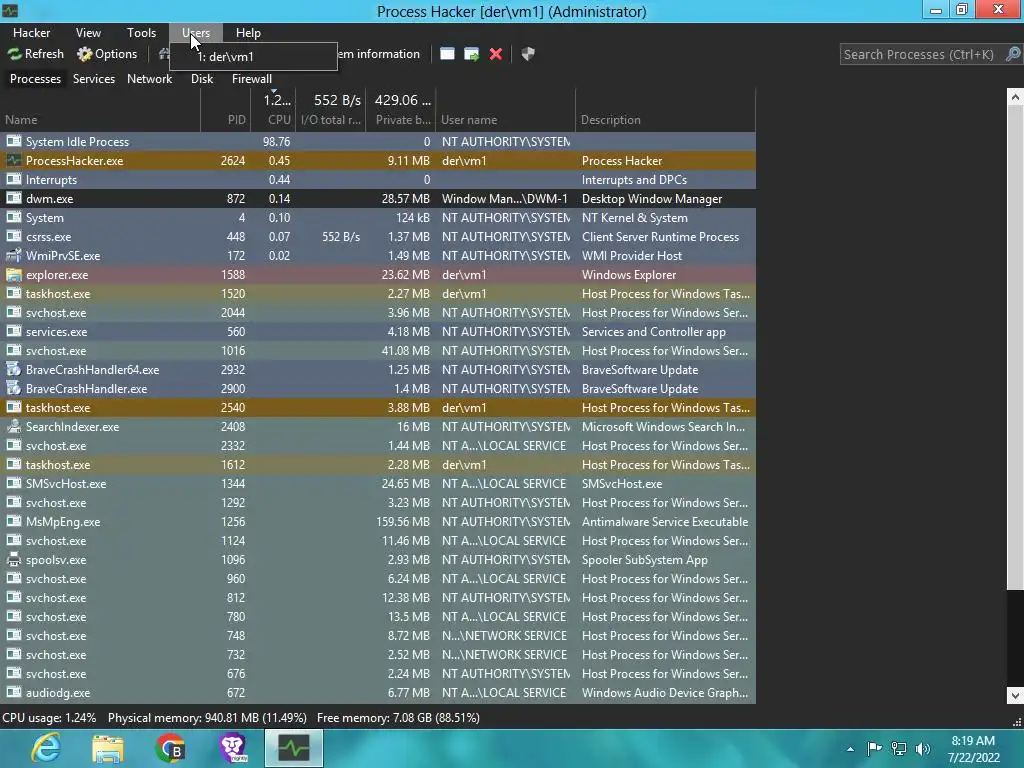1024x768 pixels.
Task: Switch to the Firewall tab
Action: (x=251, y=78)
